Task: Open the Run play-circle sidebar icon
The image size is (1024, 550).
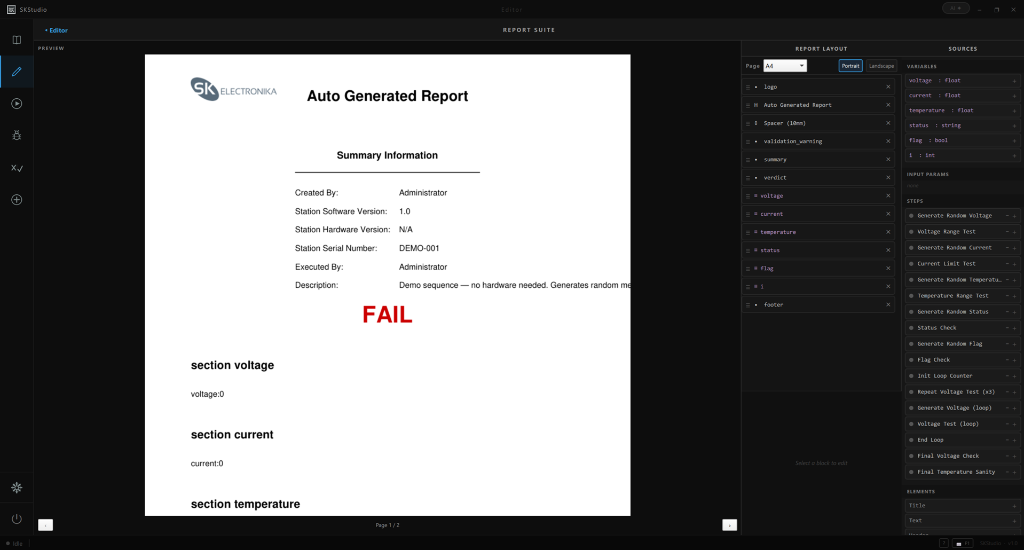Action: (x=17, y=104)
